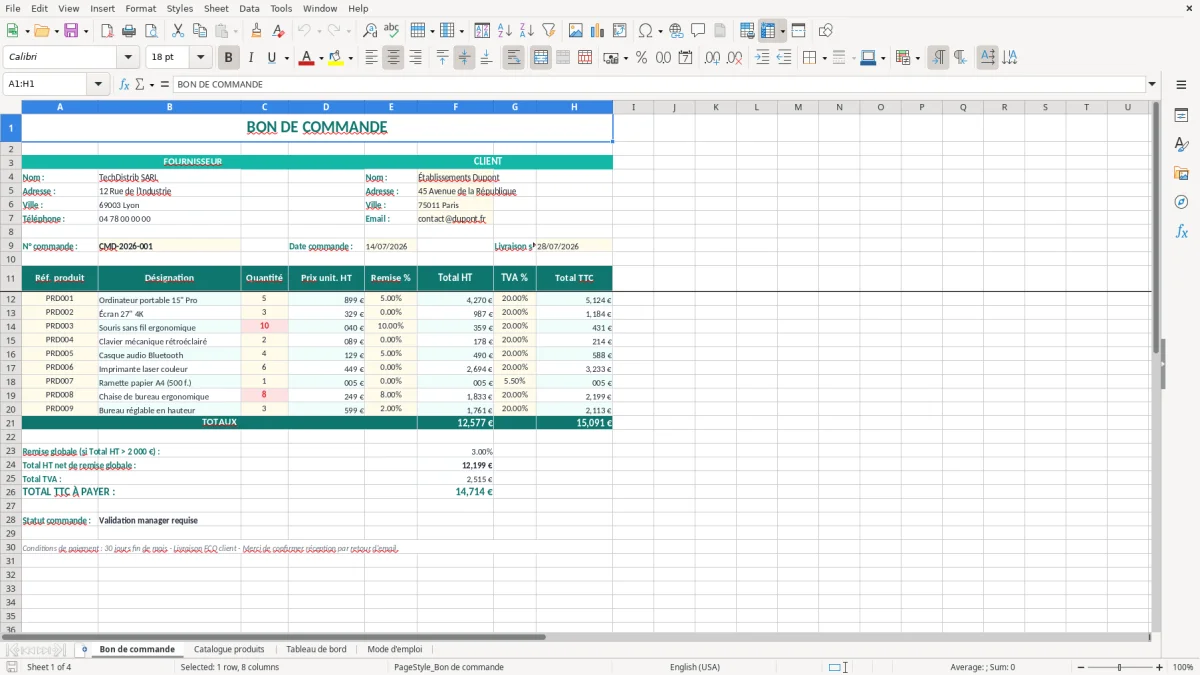Toggle Align Left

(371, 58)
